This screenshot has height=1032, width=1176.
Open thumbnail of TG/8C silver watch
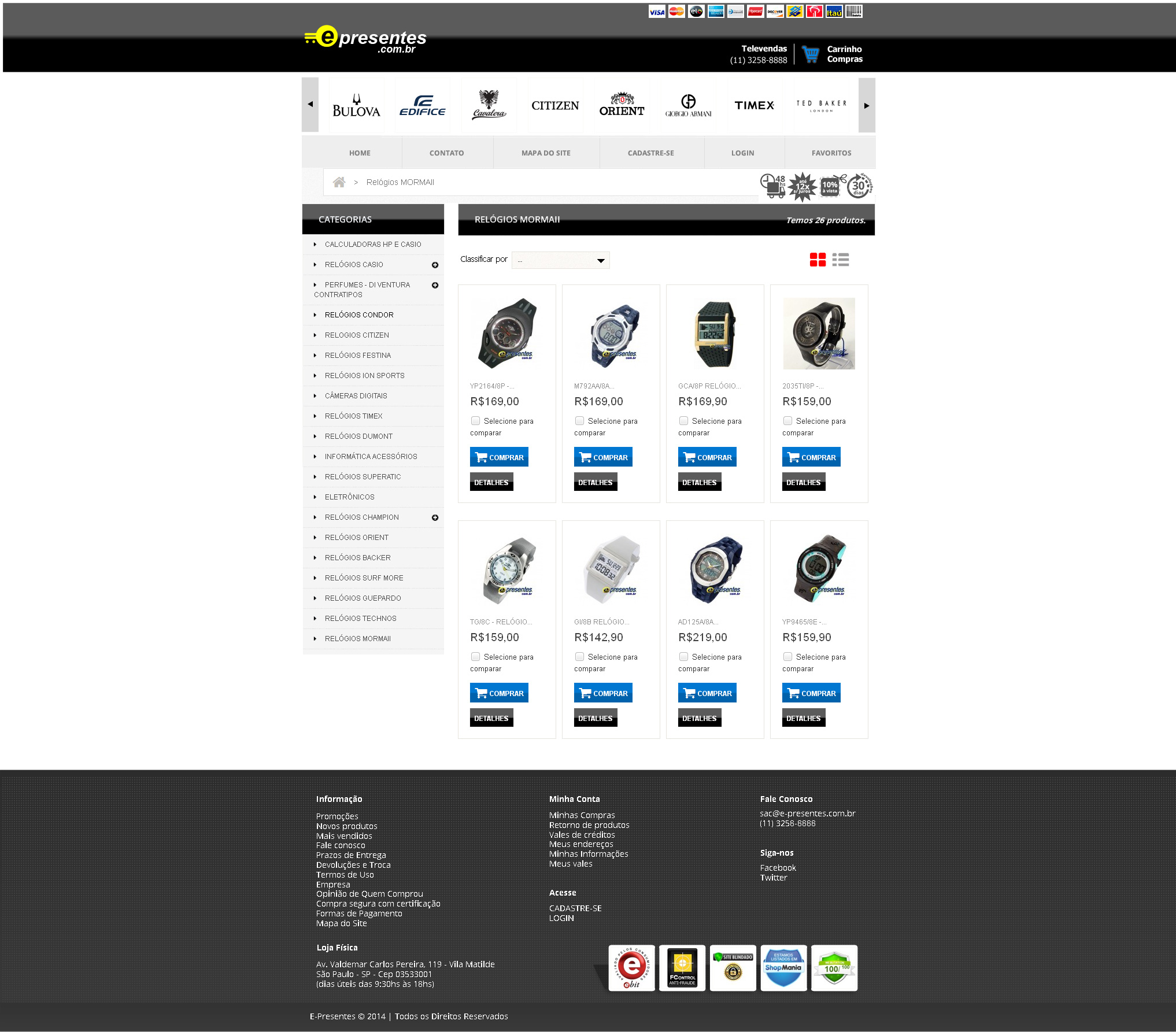coord(507,569)
